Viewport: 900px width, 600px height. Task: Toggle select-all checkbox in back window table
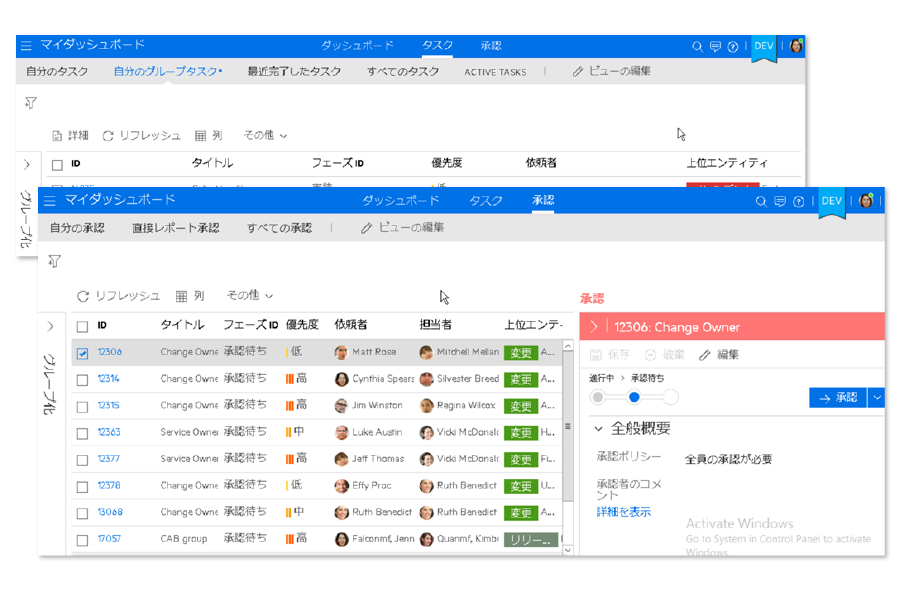(x=57, y=165)
